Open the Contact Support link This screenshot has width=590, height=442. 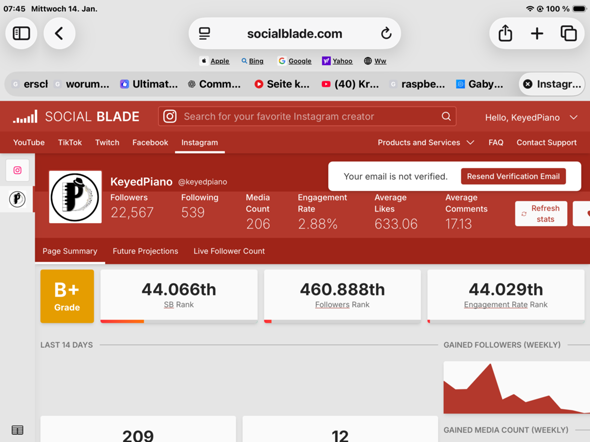coord(546,143)
